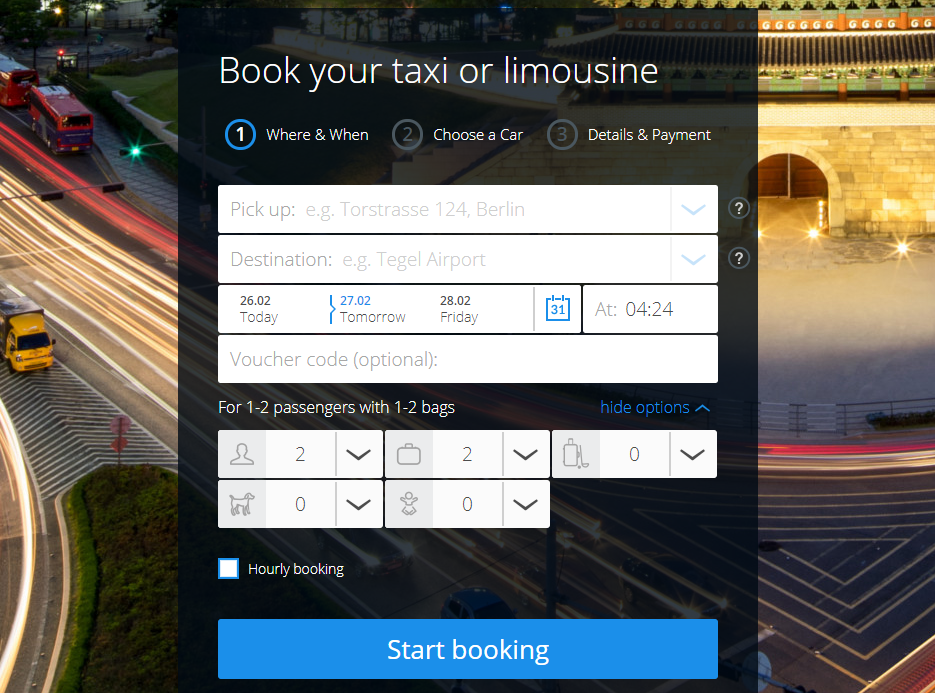
Task: Click the golf bag value 0
Action: click(634, 454)
